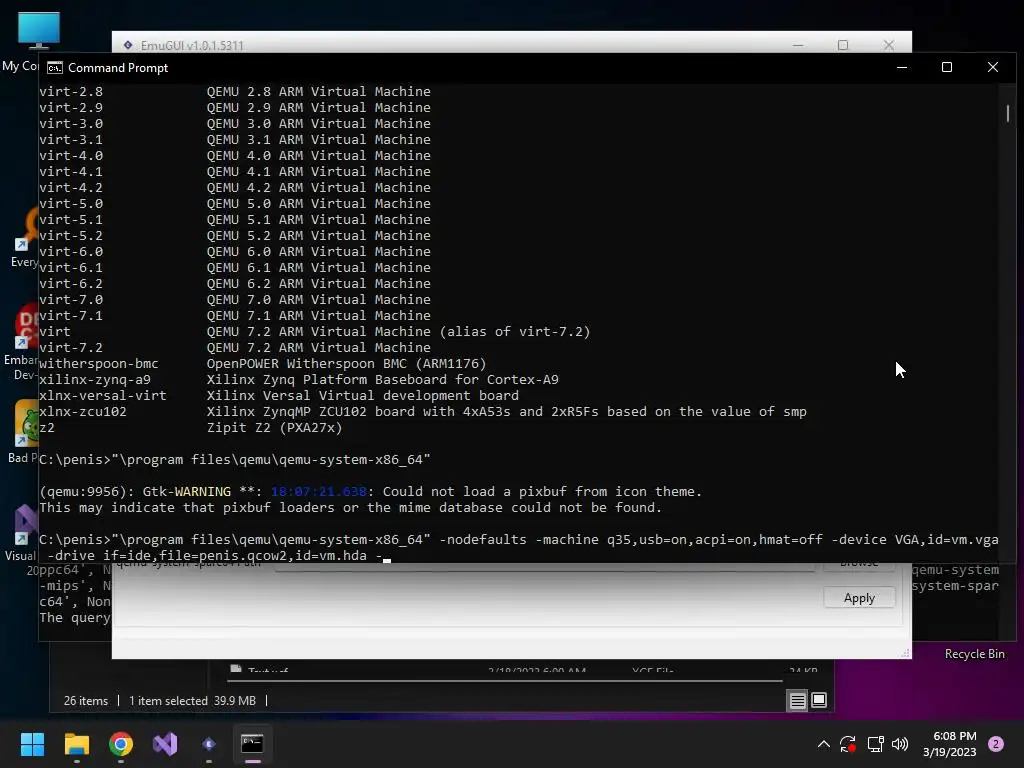
Task: Open the notification center badge
Action: 996,744
